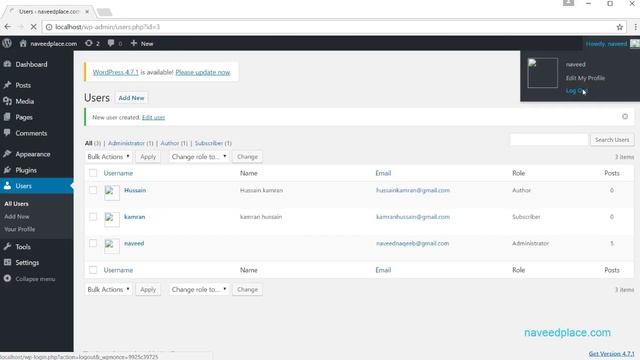
Task: Open the Hussain username link
Action: tap(135, 190)
